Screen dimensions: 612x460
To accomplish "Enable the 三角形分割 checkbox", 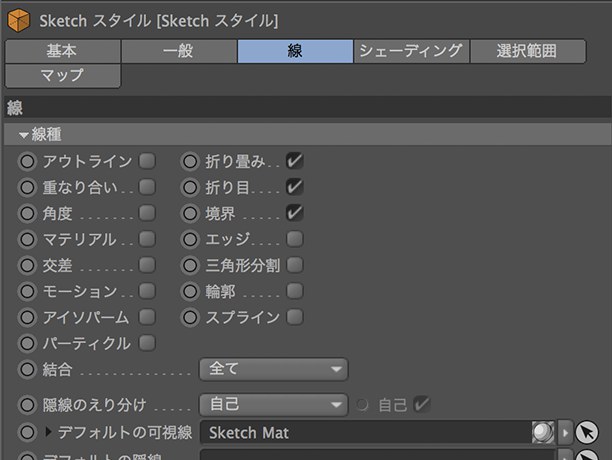I will (x=295, y=265).
